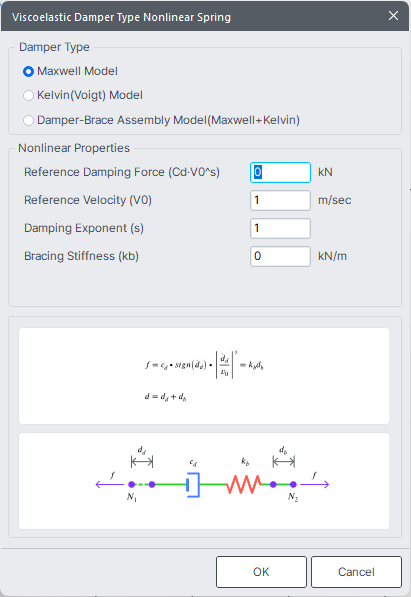Viewport: 411px width, 597px height.
Task: Select Damper-Brace Assembly Model (Maxwell+Kelvin)
Action: 29,121
